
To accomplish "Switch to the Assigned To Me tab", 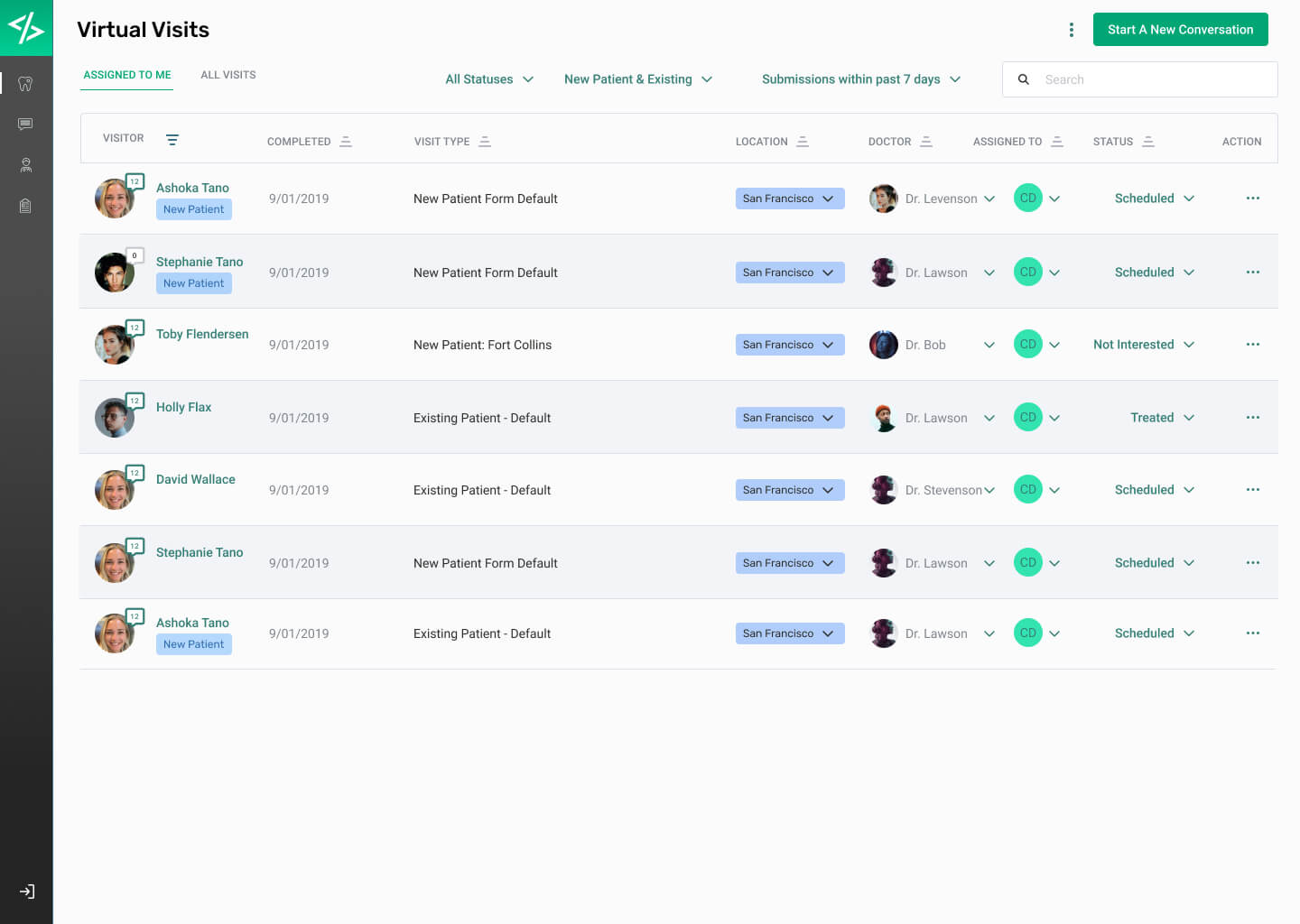I will coord(127,75).
